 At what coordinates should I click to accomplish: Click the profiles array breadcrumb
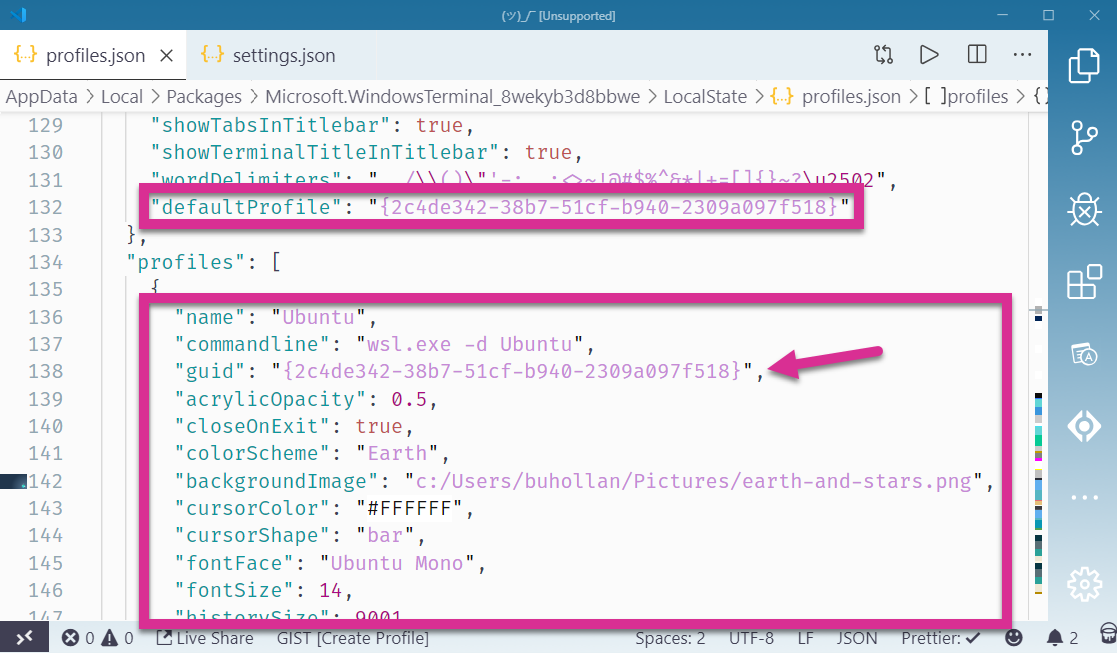click(966, 97)
